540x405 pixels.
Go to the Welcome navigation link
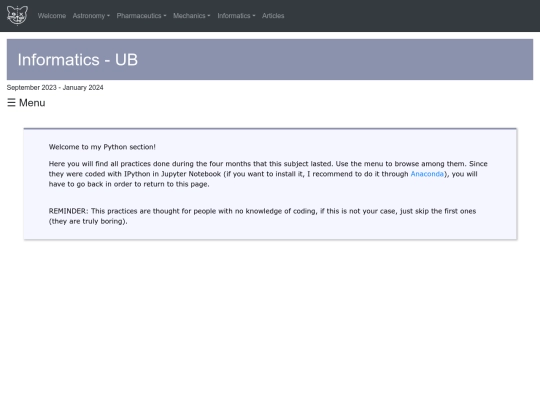(x=52, y=16)
